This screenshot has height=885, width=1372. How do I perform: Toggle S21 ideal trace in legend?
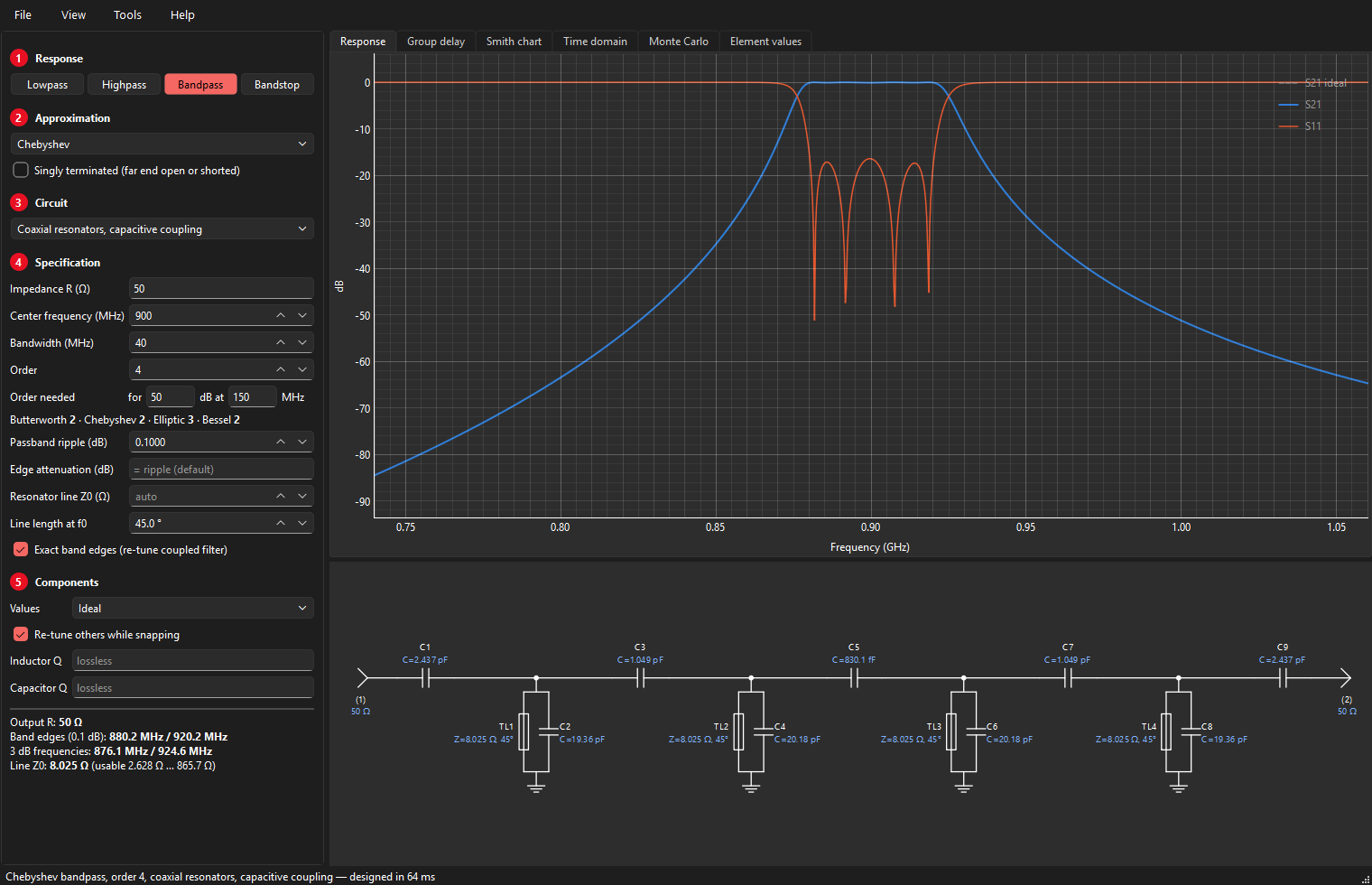coord(1312,82)
